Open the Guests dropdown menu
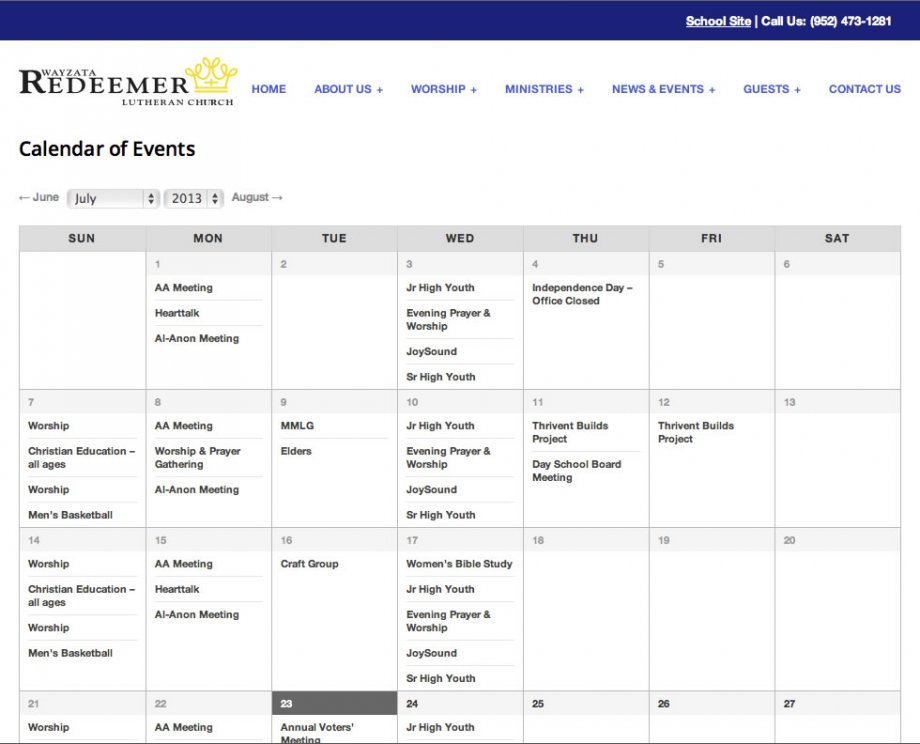Screen dimensions: 920x744 771,89
